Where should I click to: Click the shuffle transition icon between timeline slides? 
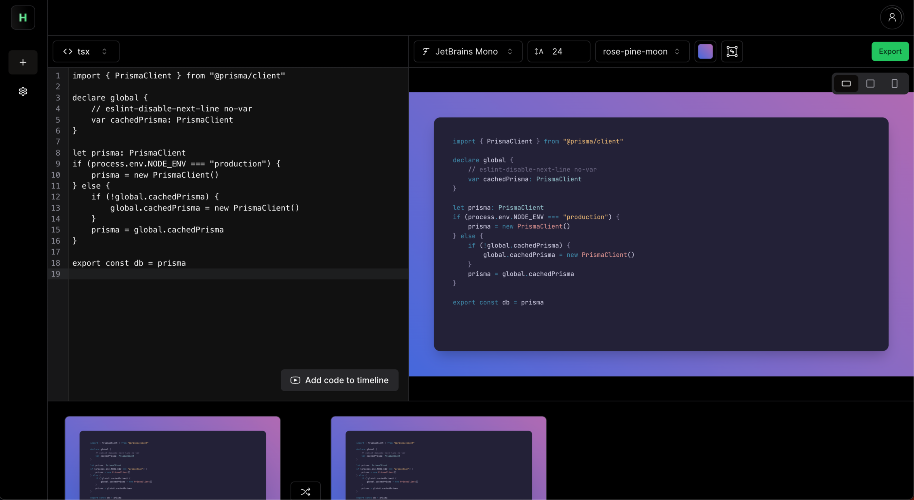[305, 491]
